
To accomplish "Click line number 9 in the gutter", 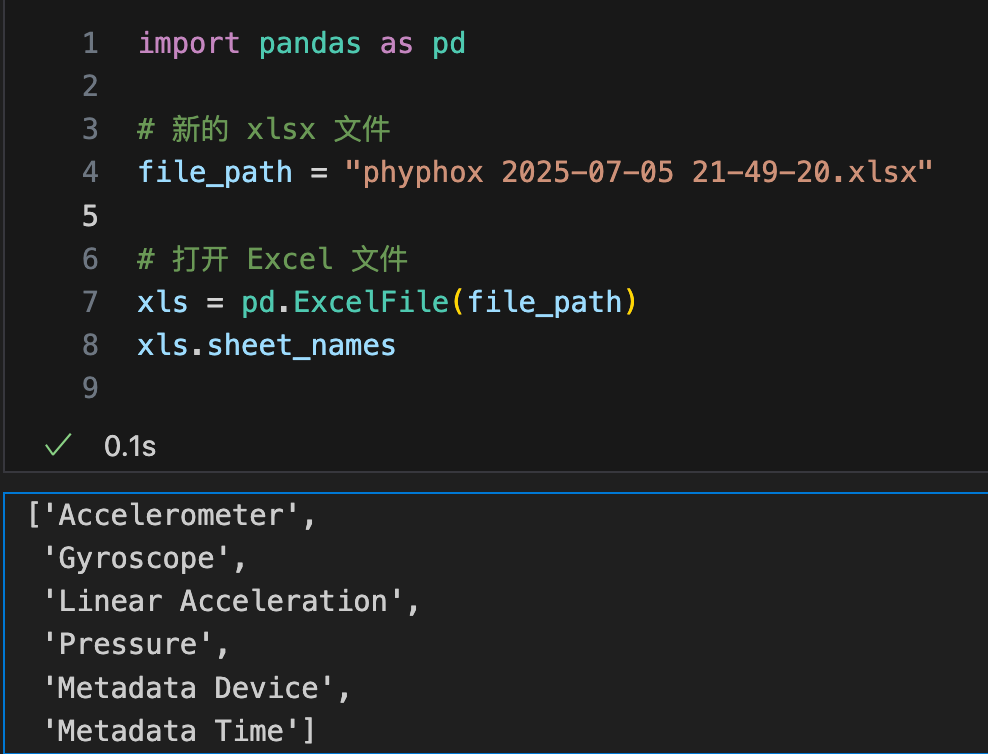I will pos(90,388).
